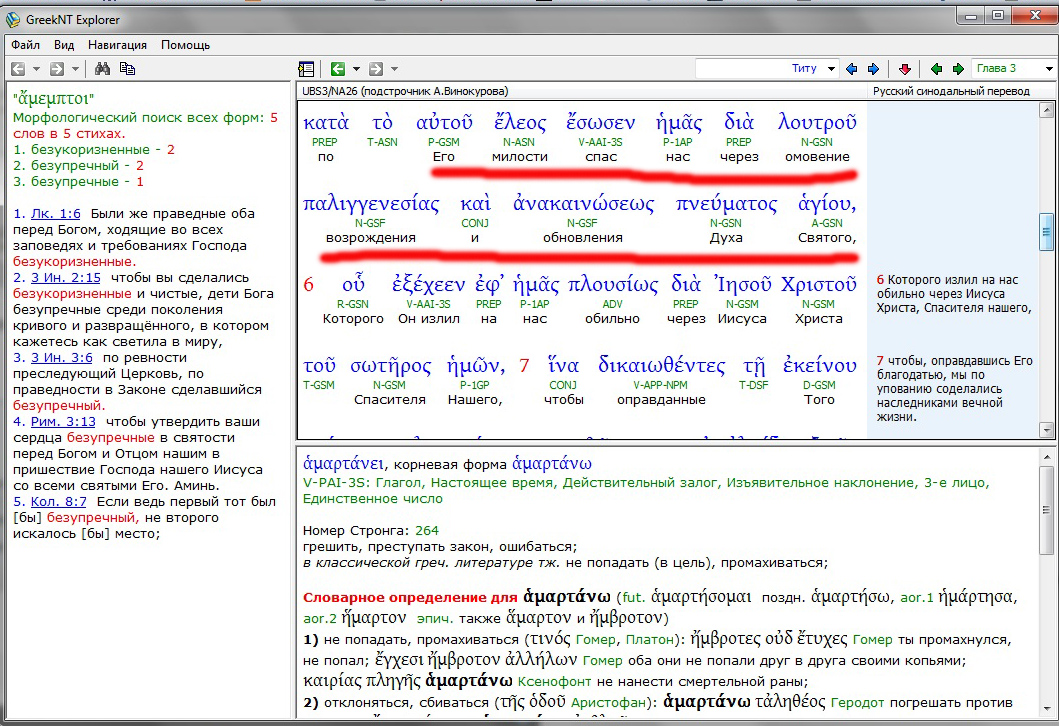
Task: Open the Навигация menu
Action: [117, 45]
